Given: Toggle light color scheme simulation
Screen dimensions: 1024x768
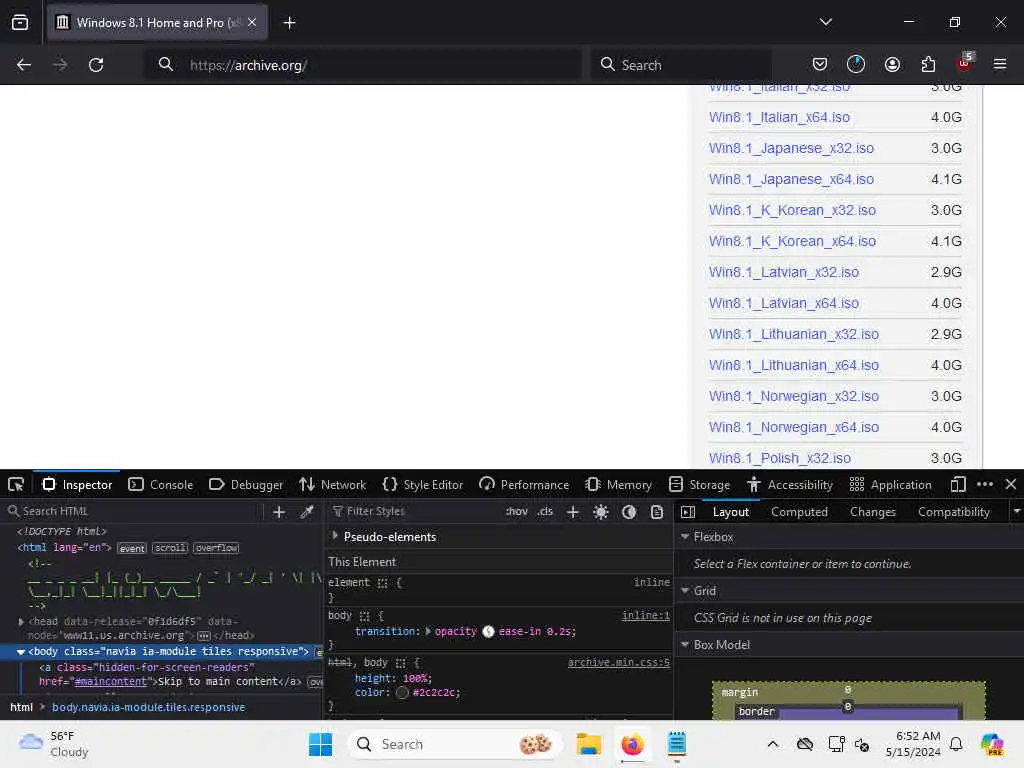Looking at the screenshot, I should (601, 512).
